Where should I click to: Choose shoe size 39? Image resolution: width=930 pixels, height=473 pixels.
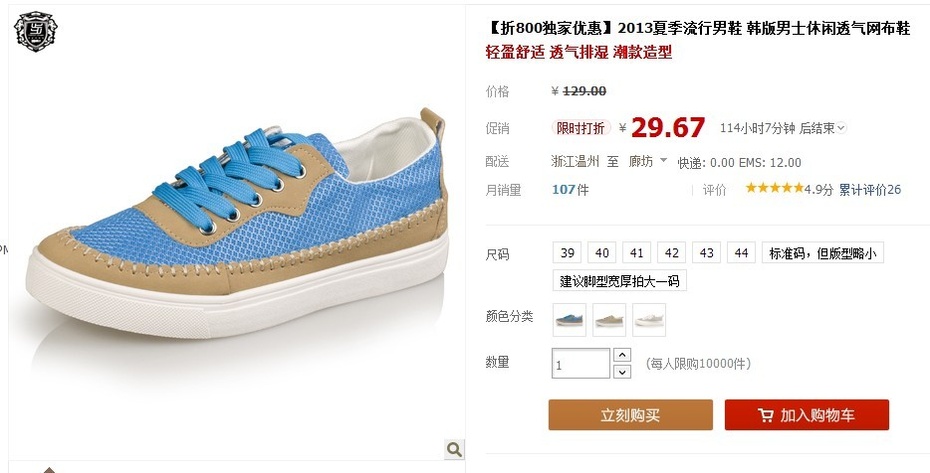[567, 253]
